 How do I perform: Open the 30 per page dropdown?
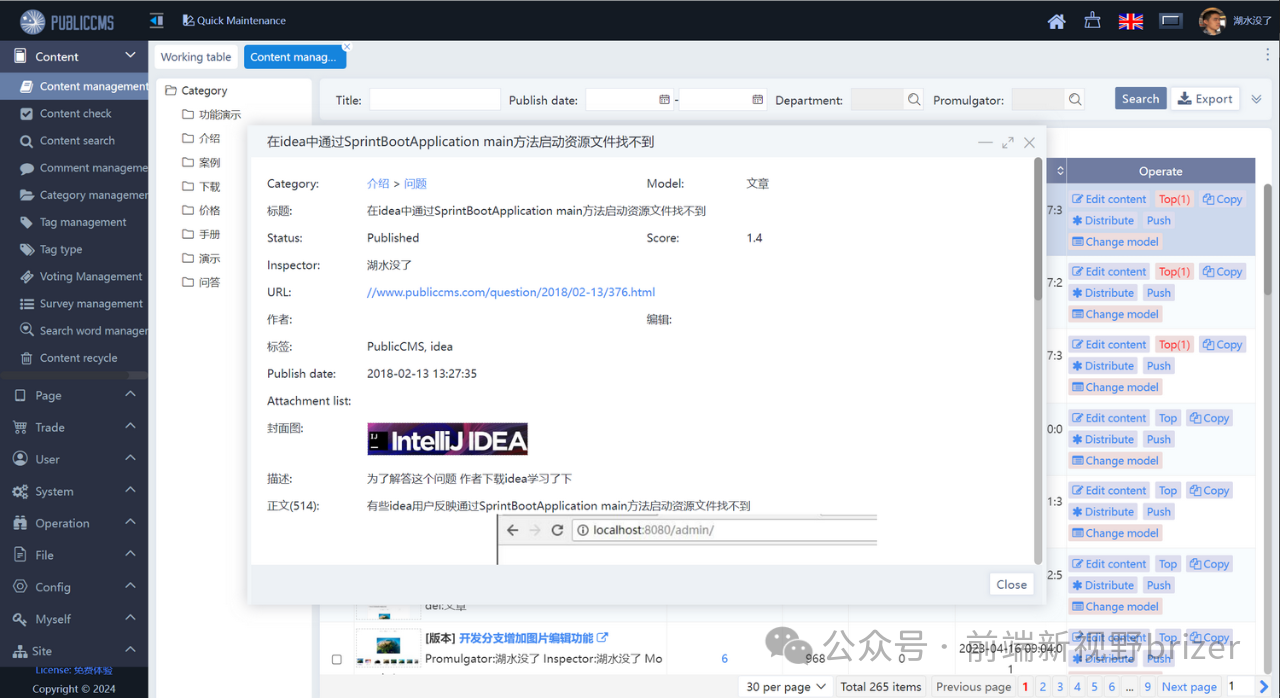pyautogui.click(x=785, y=686)
